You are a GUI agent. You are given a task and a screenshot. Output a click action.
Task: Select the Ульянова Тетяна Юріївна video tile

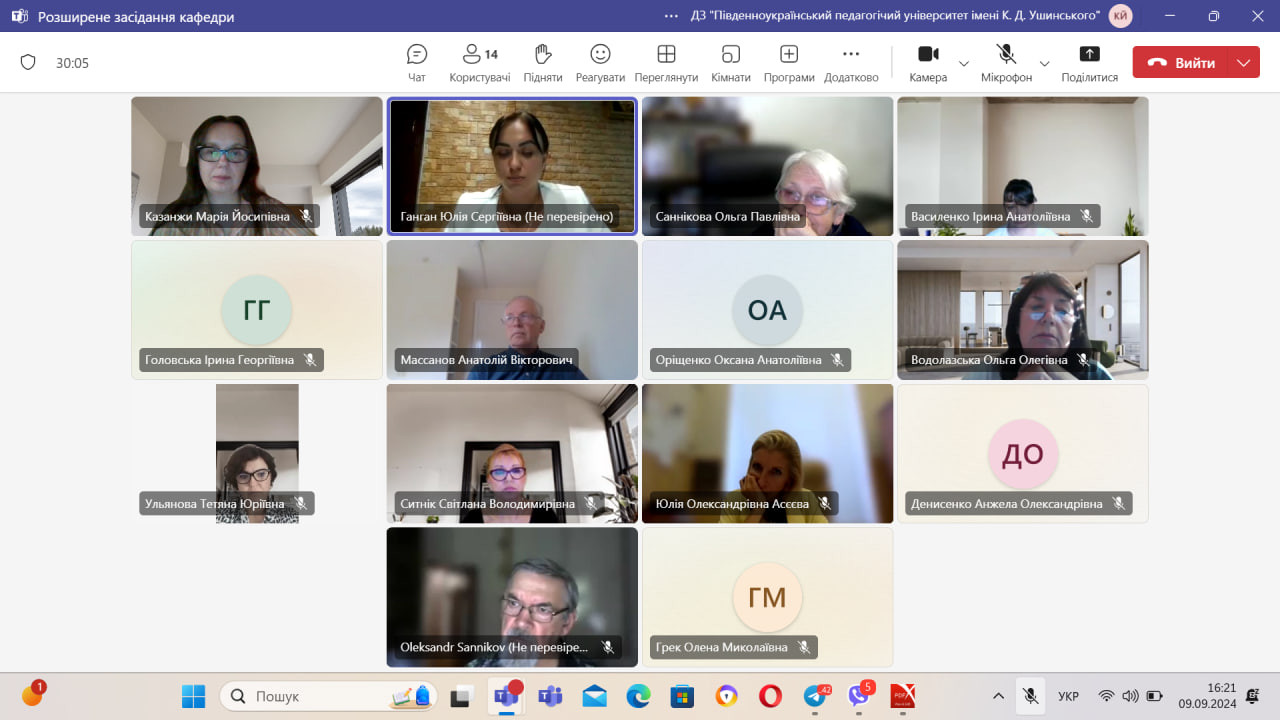[257, 454]
